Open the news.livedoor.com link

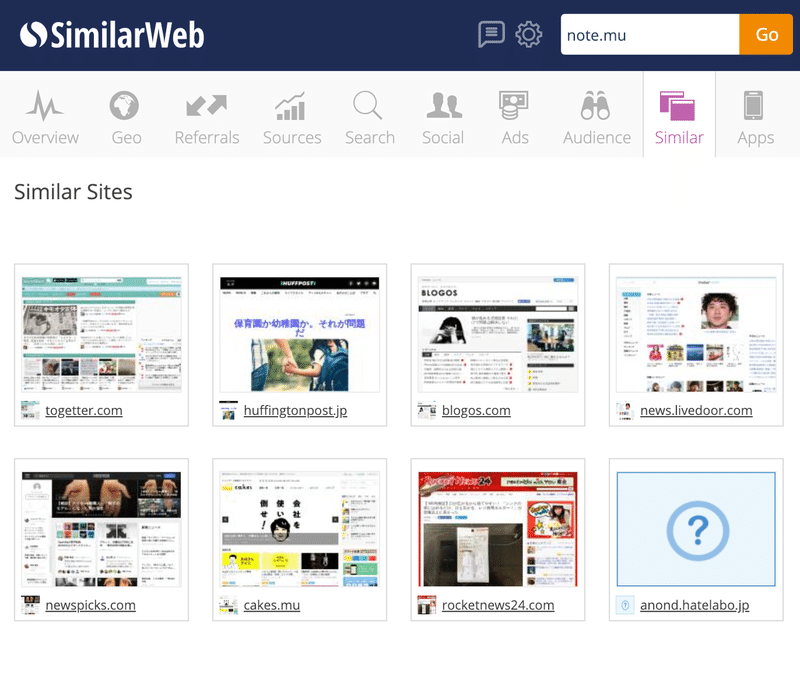tap(696, 410)
